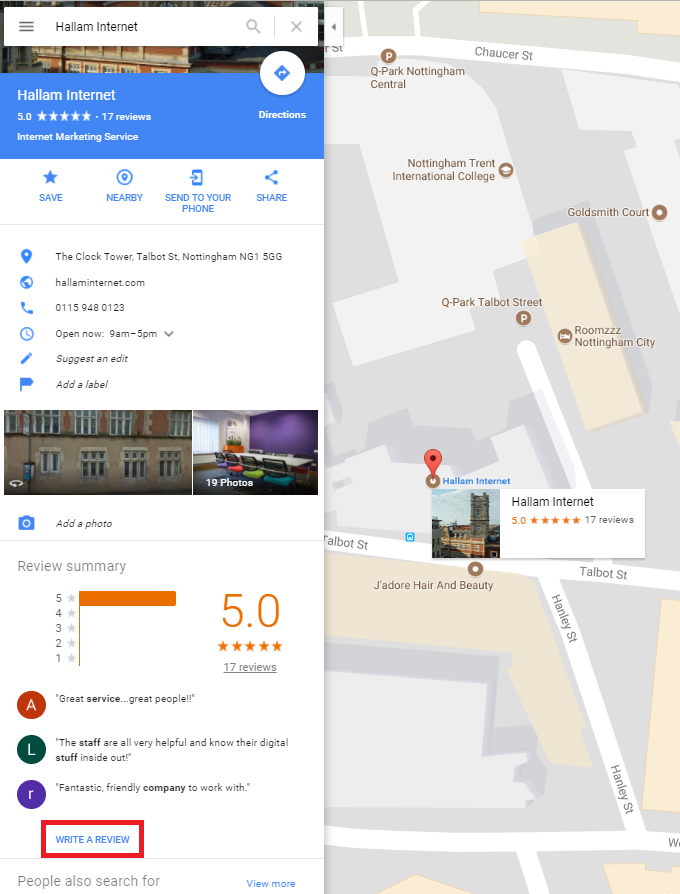Select the phone number 0115 948 0123
This screenshot has width=680, height=894.
tap(89, 308)
